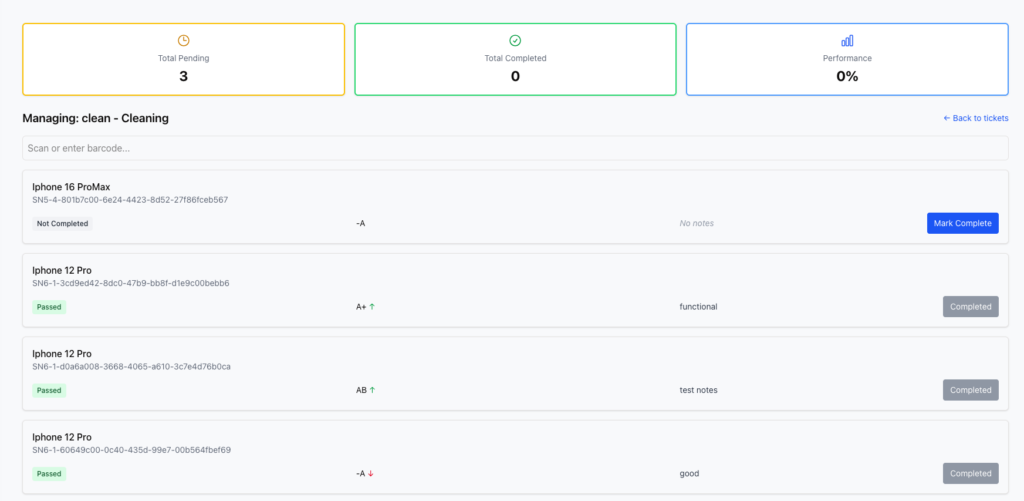Click the Passed badge on SN6-1-d0a6a008 device
Screen dimensions: 1024x501
coord(49,391)
